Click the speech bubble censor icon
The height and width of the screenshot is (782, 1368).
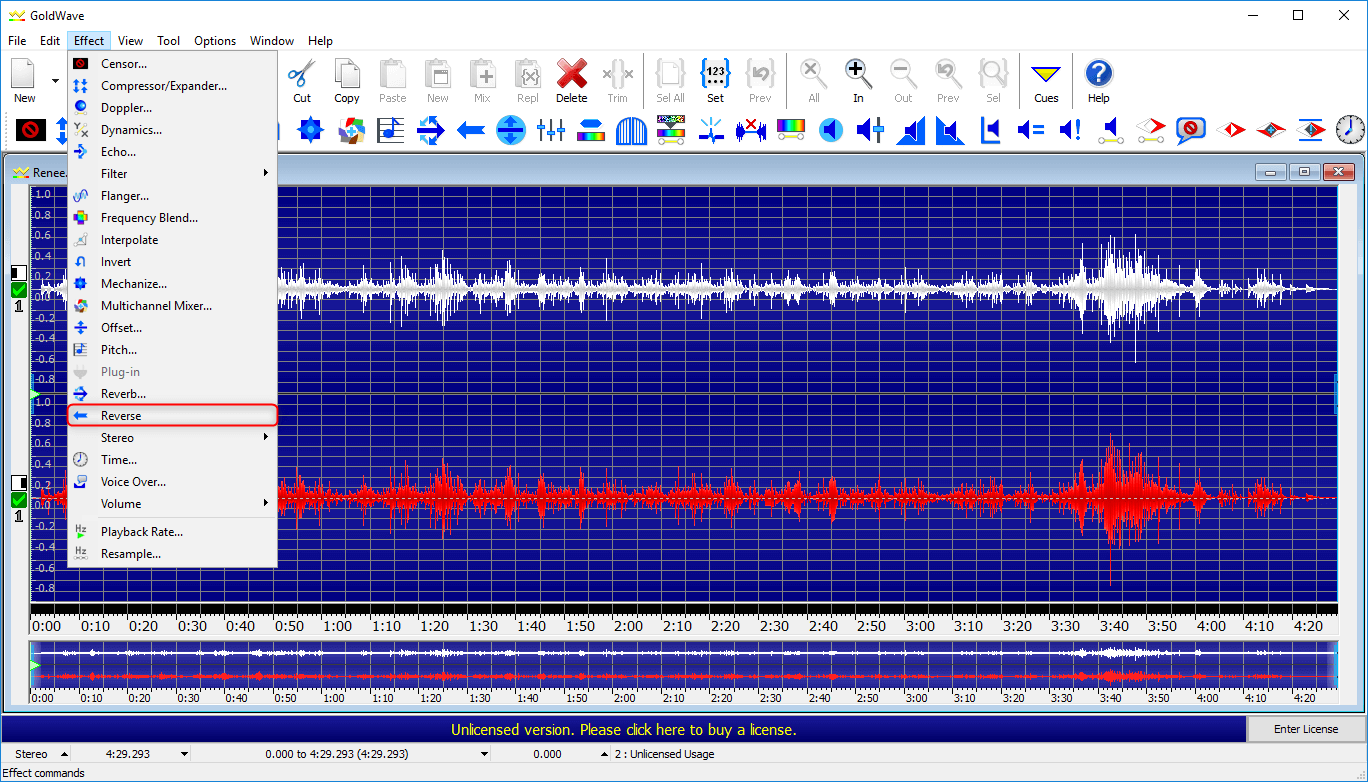(x=1190, y=130)
